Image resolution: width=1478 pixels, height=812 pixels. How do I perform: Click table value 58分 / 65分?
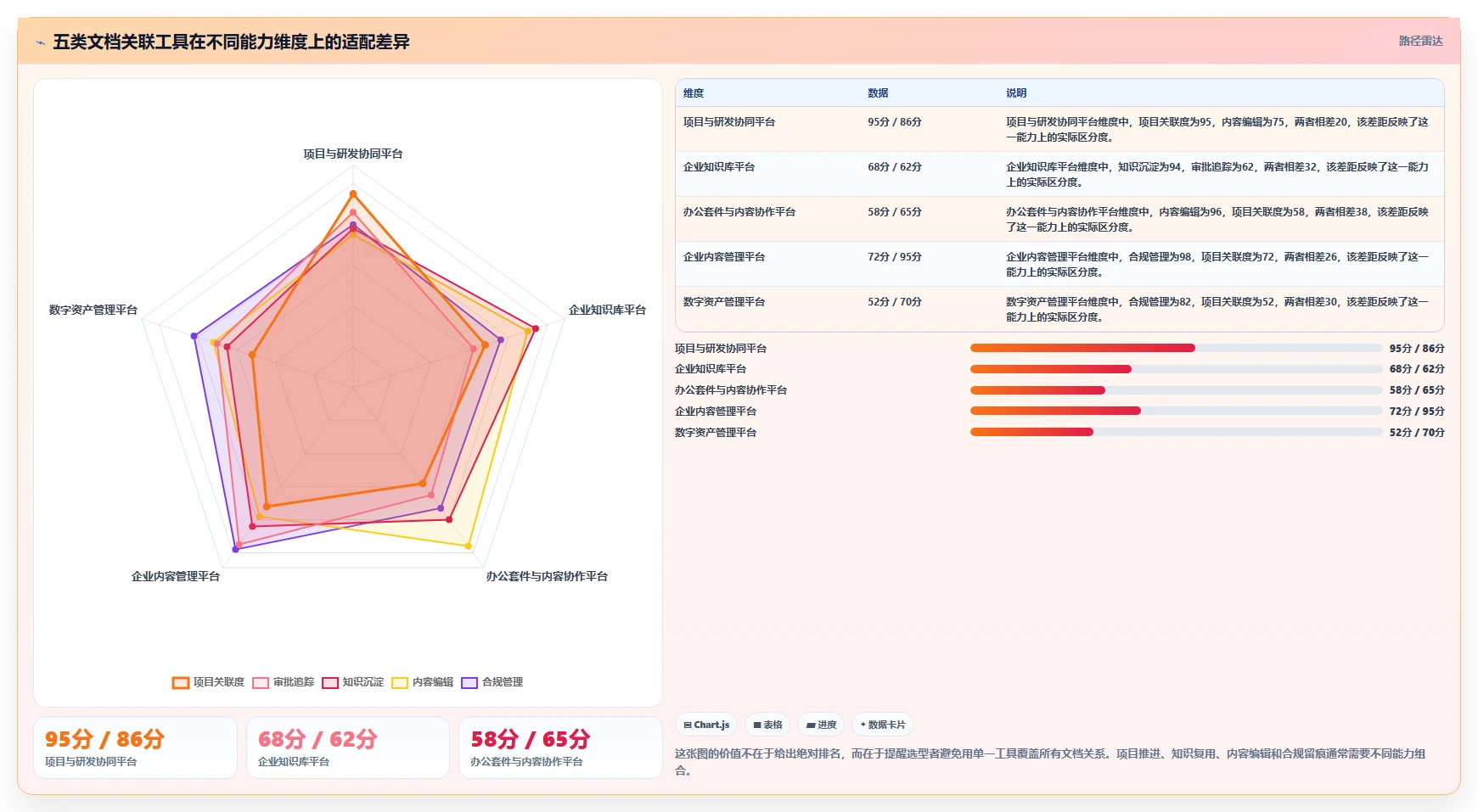pos(895,212)
